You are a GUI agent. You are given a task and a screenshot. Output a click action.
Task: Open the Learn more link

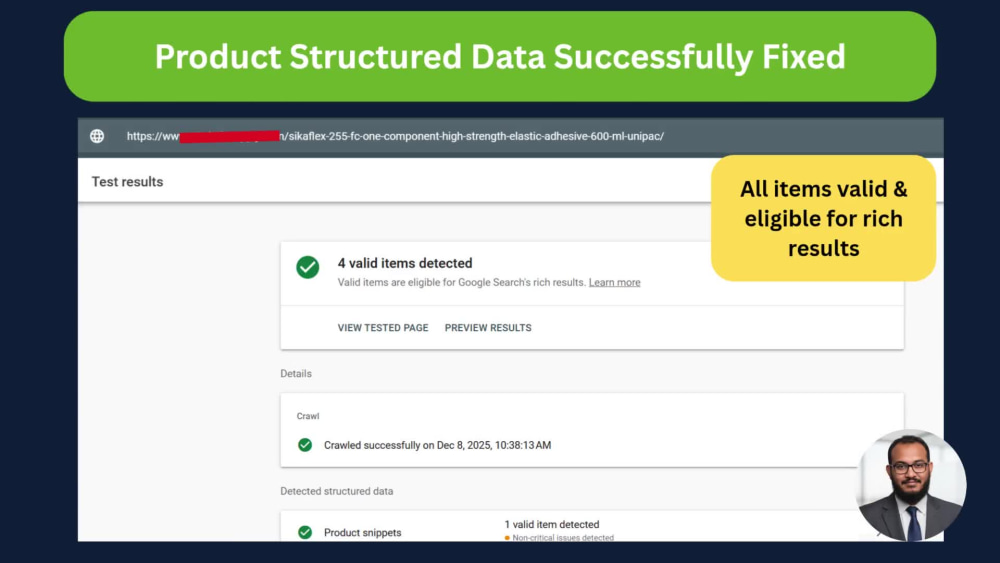click(614, 282)
